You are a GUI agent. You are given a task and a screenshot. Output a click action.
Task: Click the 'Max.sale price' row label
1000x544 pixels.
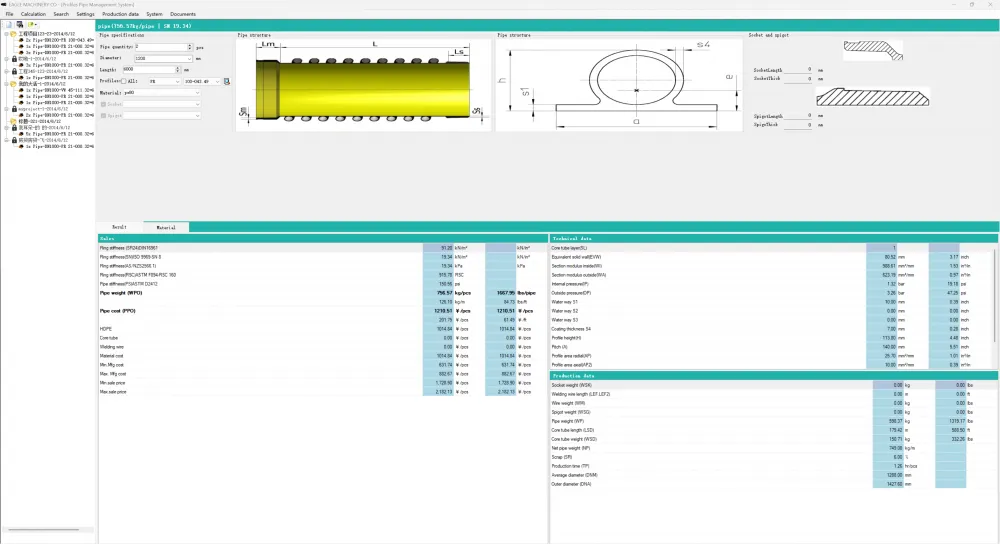click(x=114, y=392)
